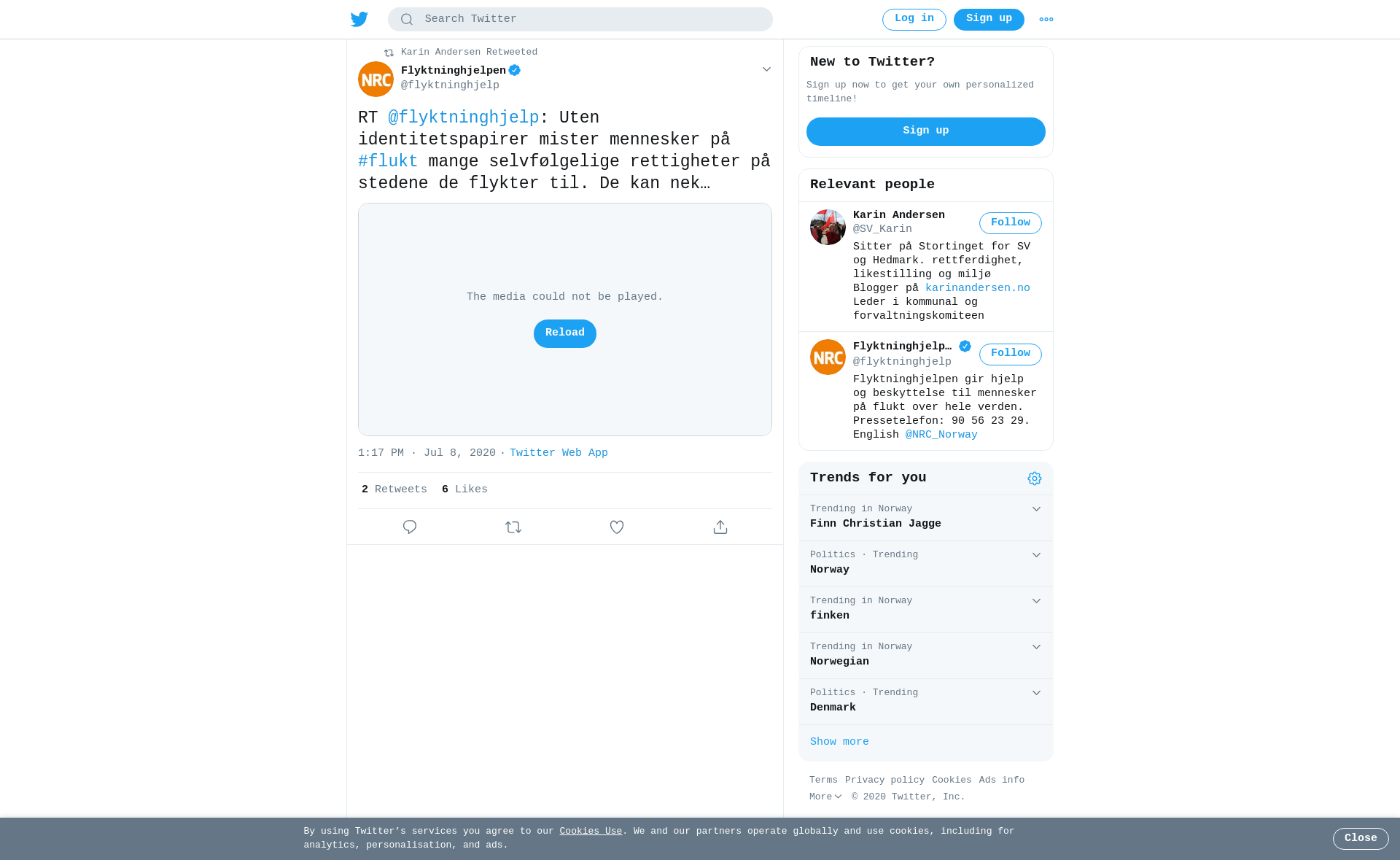
Task: Click the share tweet icon
Action: (720, 527)
